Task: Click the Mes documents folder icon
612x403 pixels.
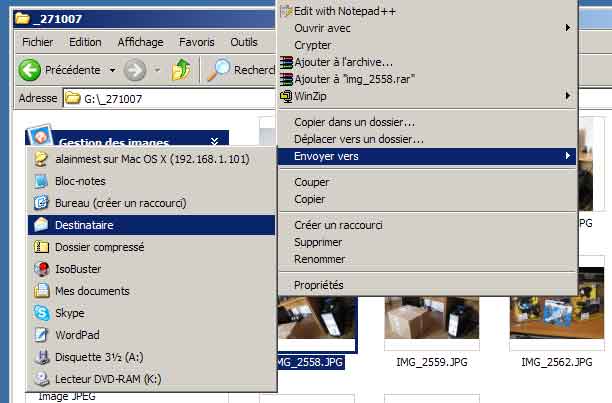Action: tap(41, 291)
